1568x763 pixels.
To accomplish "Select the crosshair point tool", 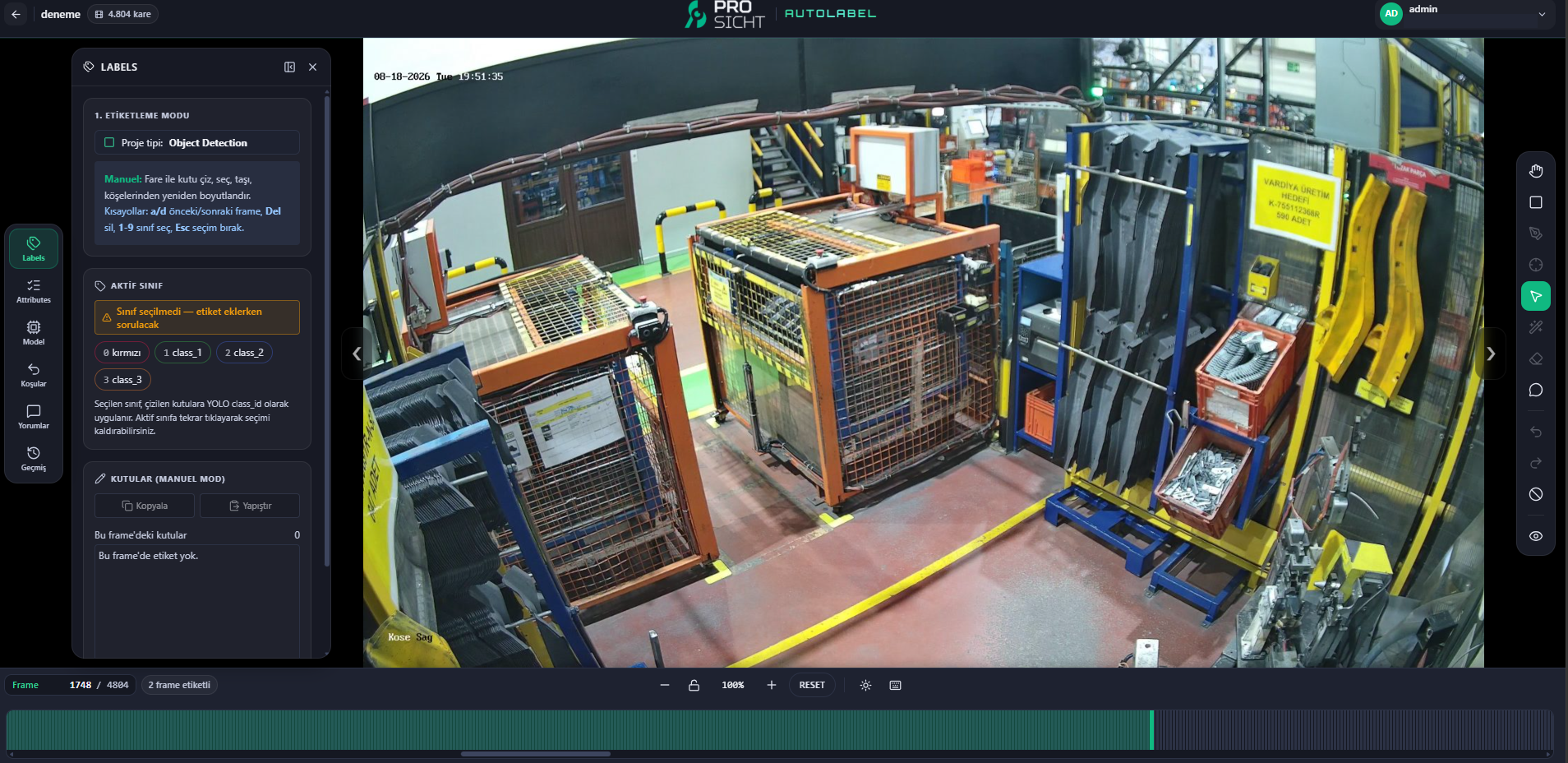I will click(x=1535, y=265).
